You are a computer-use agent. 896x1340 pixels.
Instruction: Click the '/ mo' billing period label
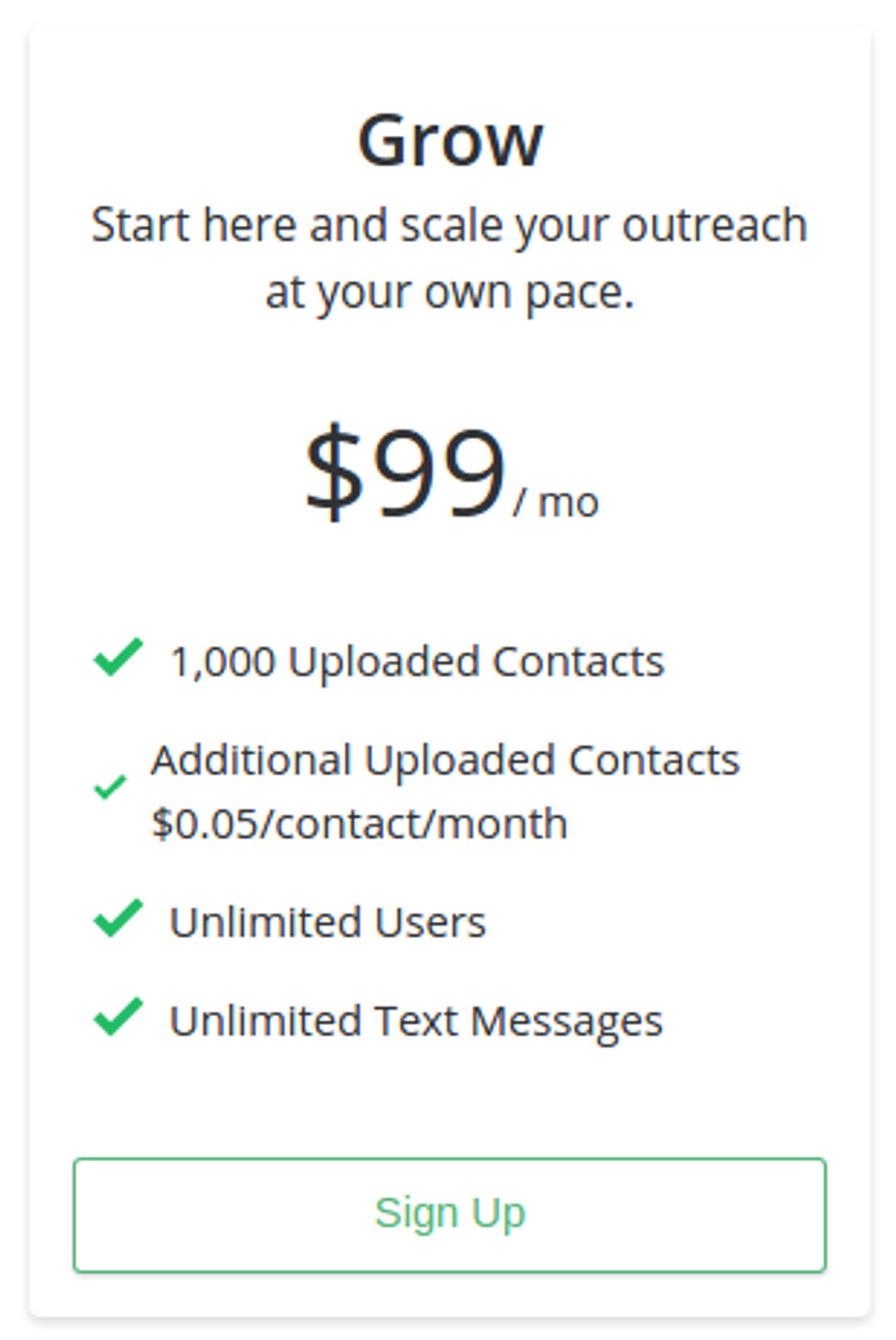click(x=556, y=502)
